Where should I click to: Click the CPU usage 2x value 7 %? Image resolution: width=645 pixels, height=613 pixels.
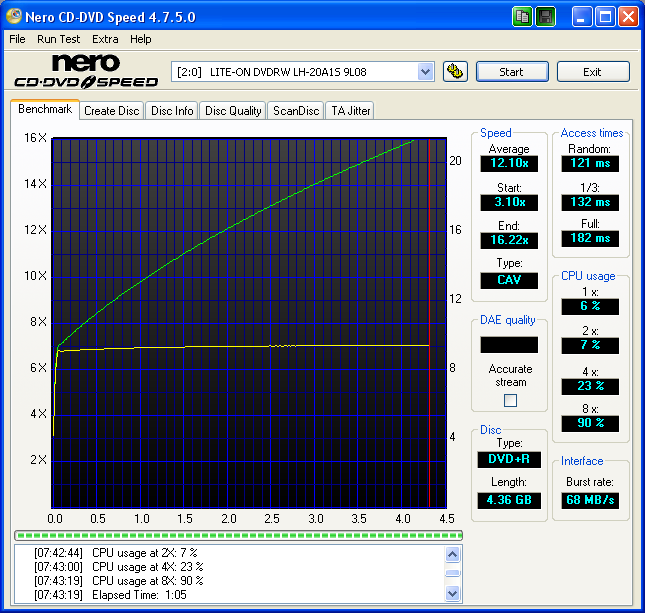coord(590,346)
